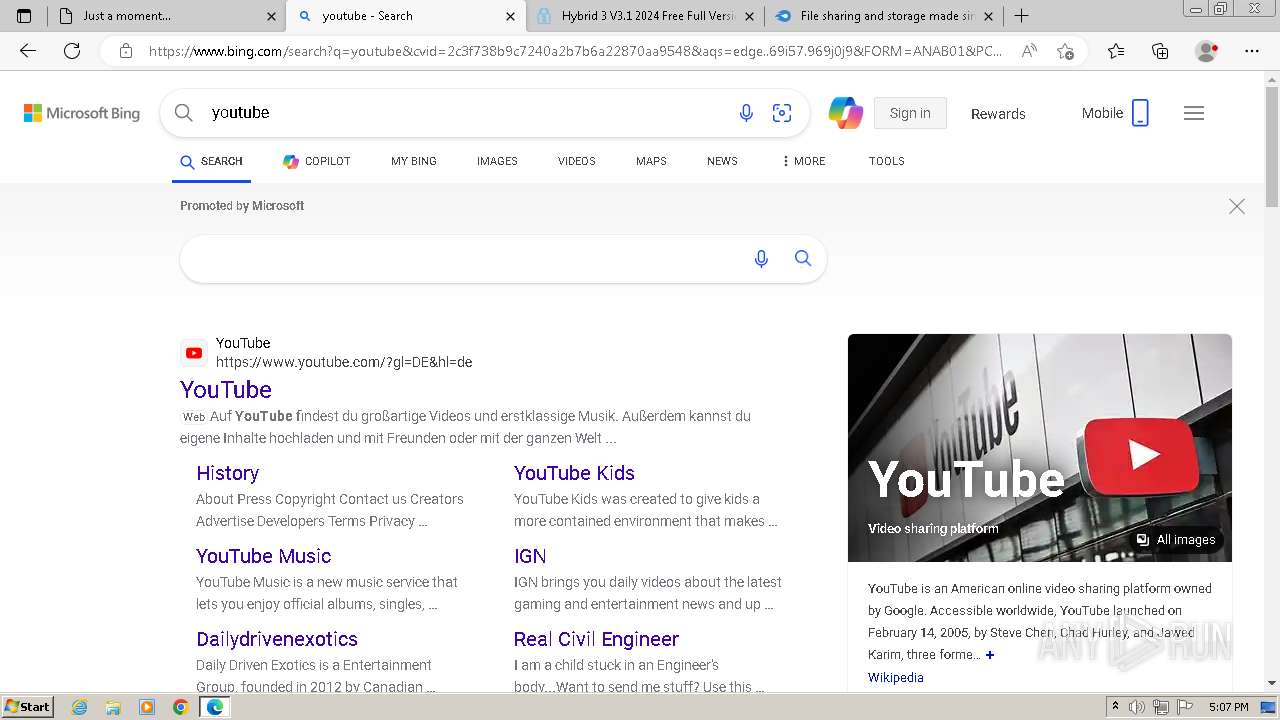
Task: Click the volume speaker tray icon
Action: [x=1138, y=707]
